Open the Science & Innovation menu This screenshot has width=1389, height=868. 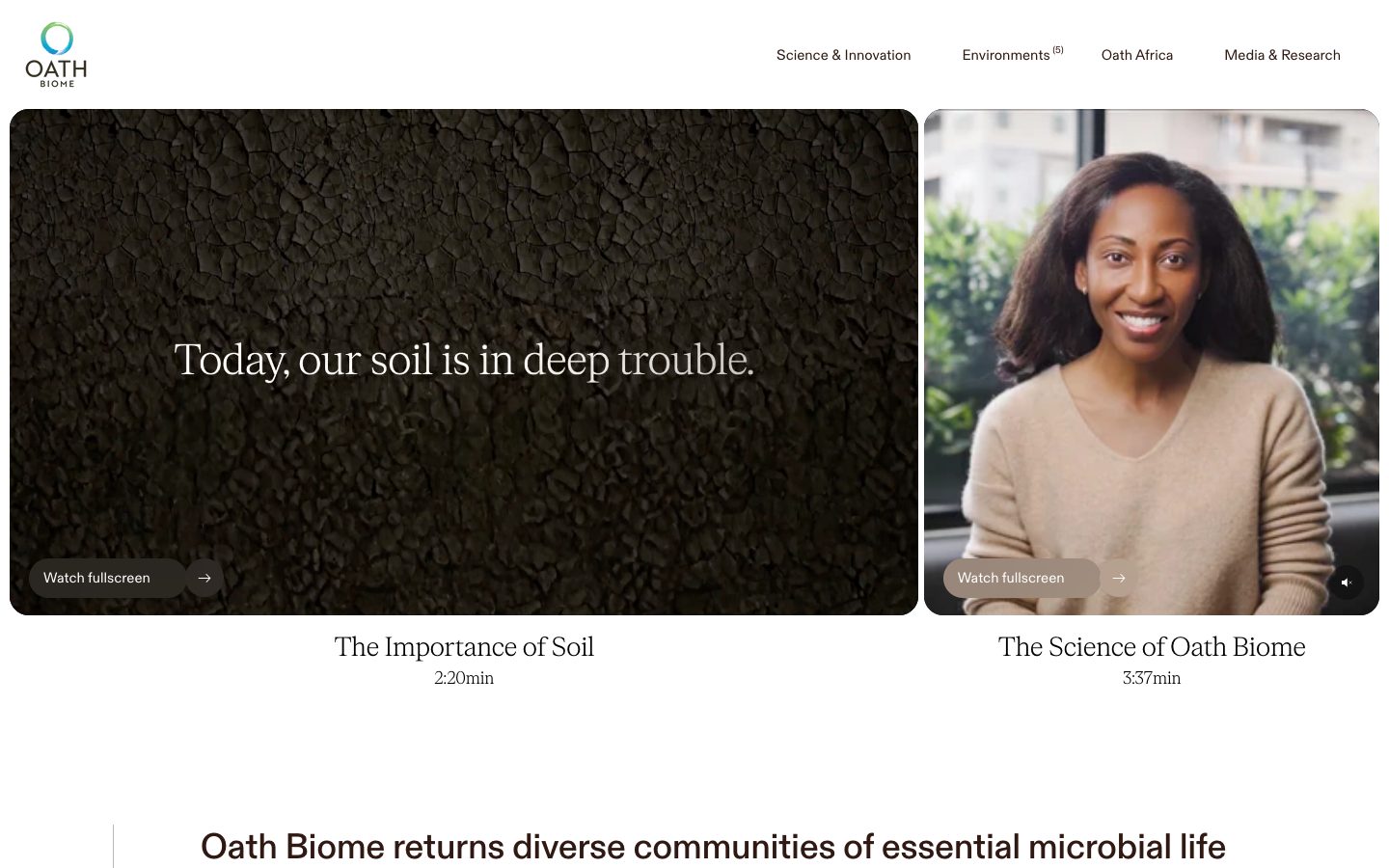tap(843, 55)
